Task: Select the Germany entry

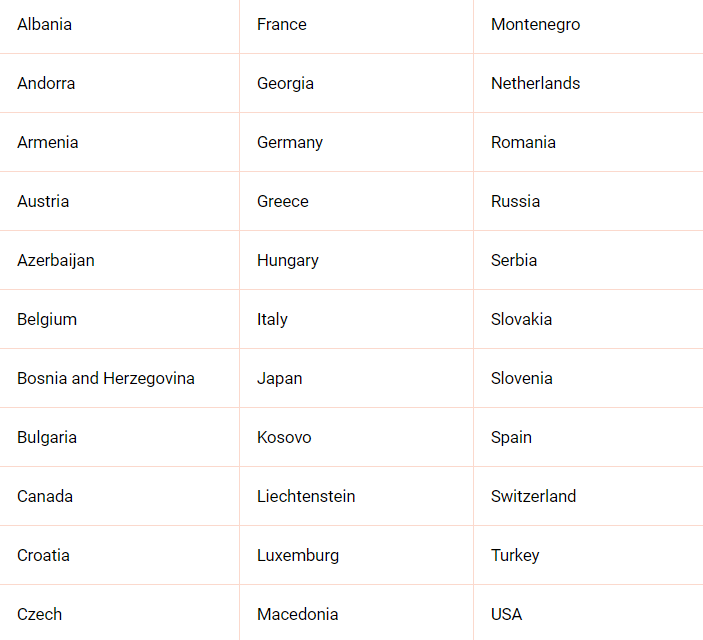Action: 290,143
